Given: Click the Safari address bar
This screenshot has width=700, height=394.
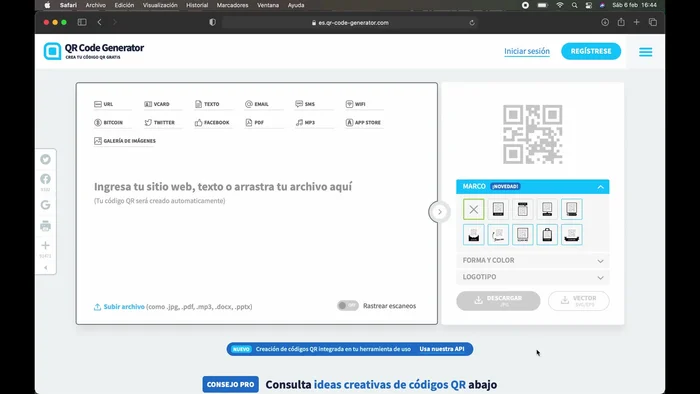Looking at the screenshot, I should coord(350,23).
